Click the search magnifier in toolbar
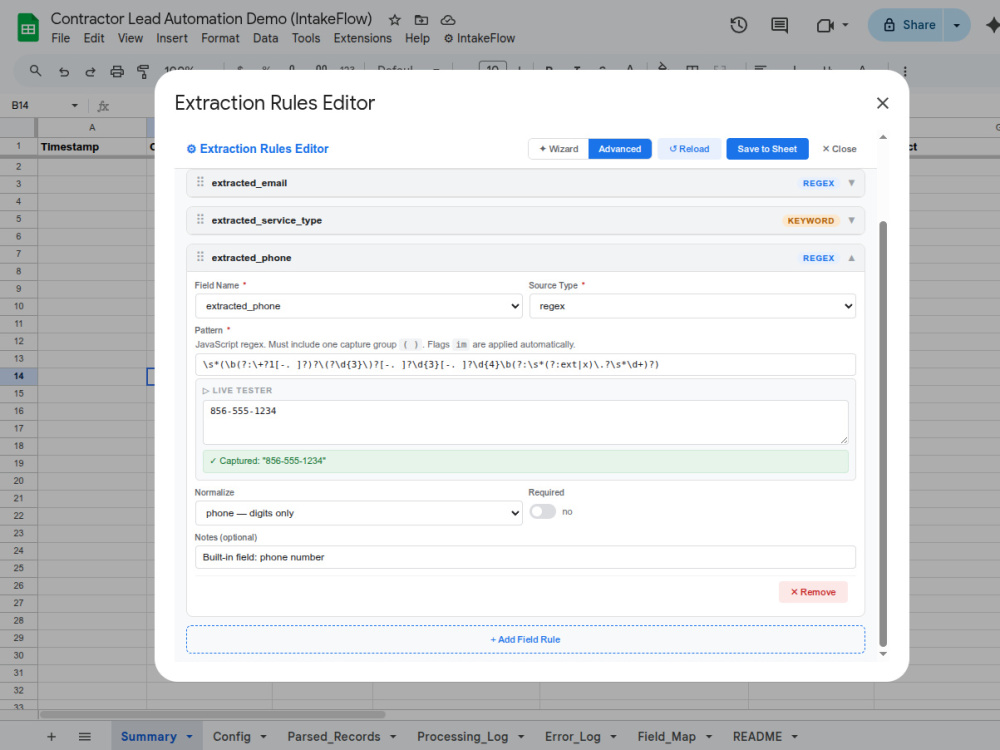This screenshot has height=750, width=1000. click(x=36, y=71)
